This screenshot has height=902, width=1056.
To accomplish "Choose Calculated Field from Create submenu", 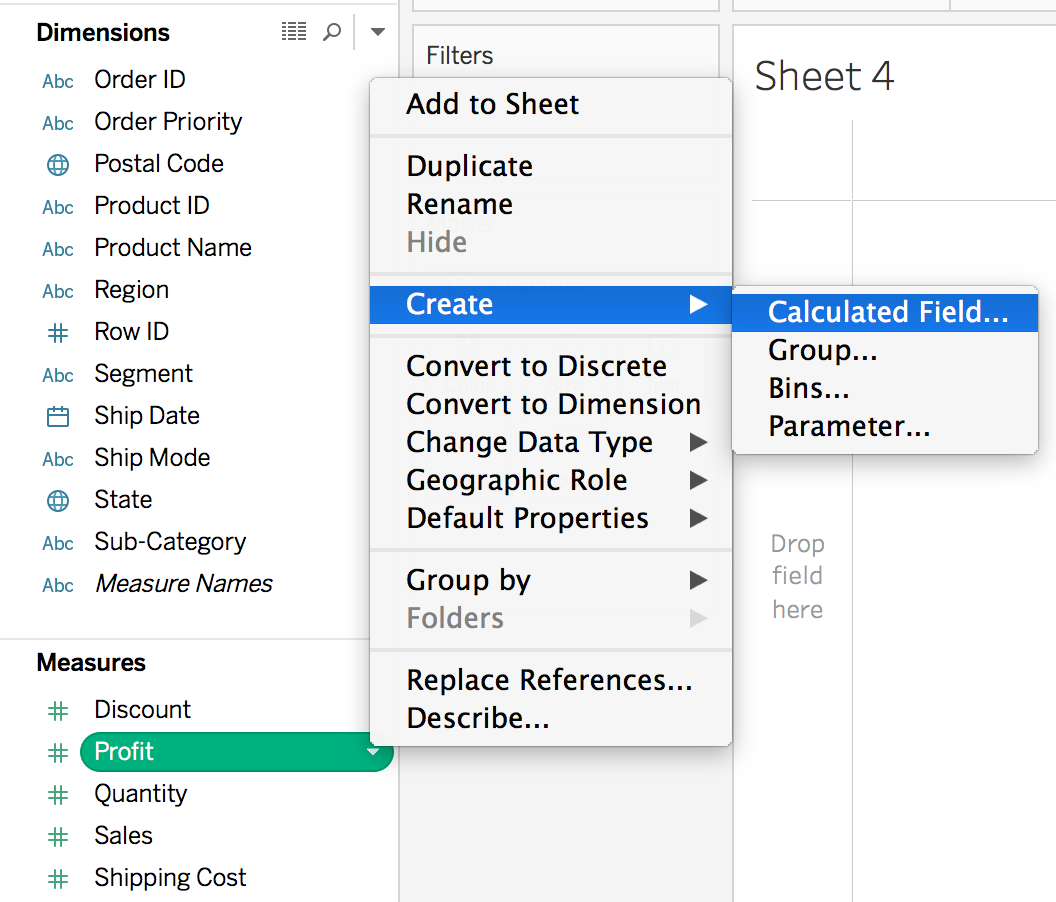I will click(x=887, y=312).
